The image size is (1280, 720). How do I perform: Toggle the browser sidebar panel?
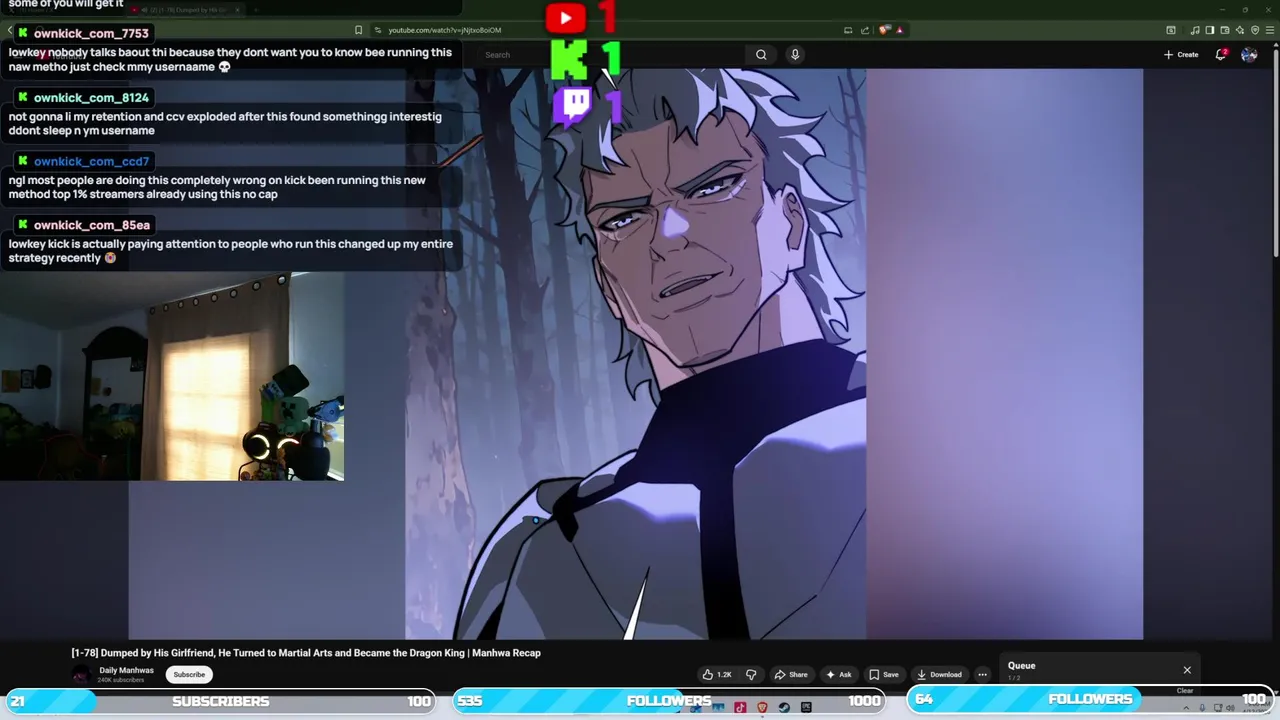pos(1210,30)
